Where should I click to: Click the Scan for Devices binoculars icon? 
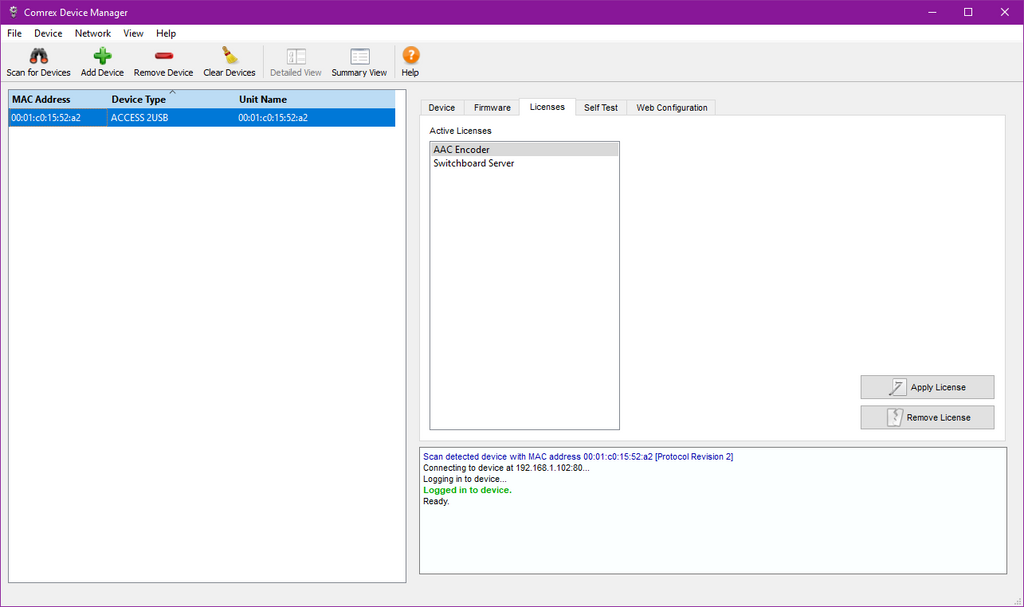[x=39, y=56]
